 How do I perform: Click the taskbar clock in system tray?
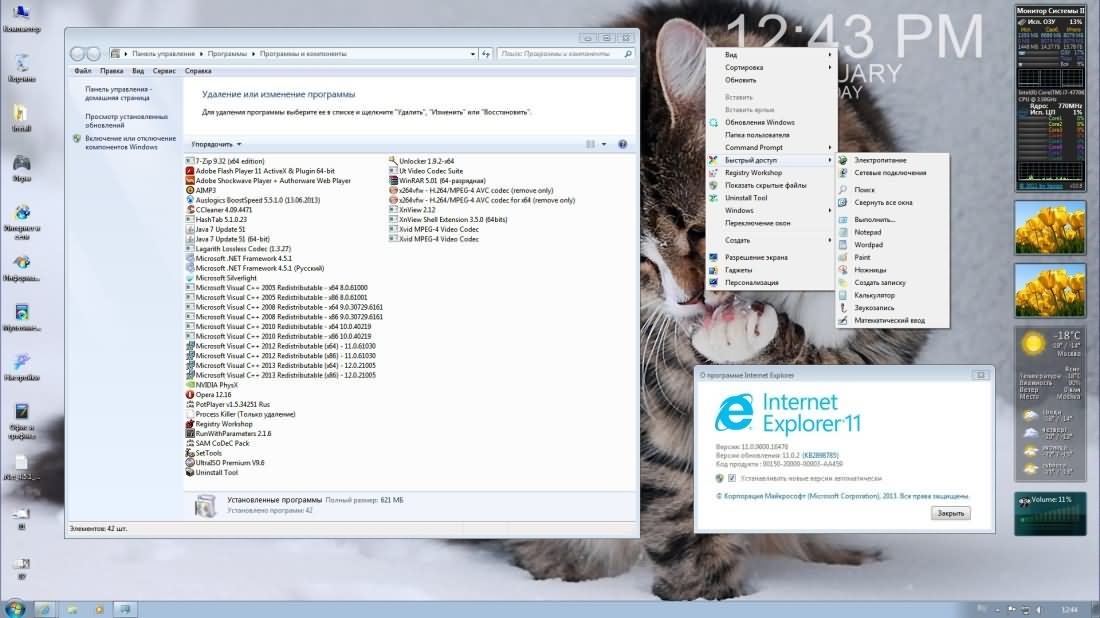coord(1069,610)
